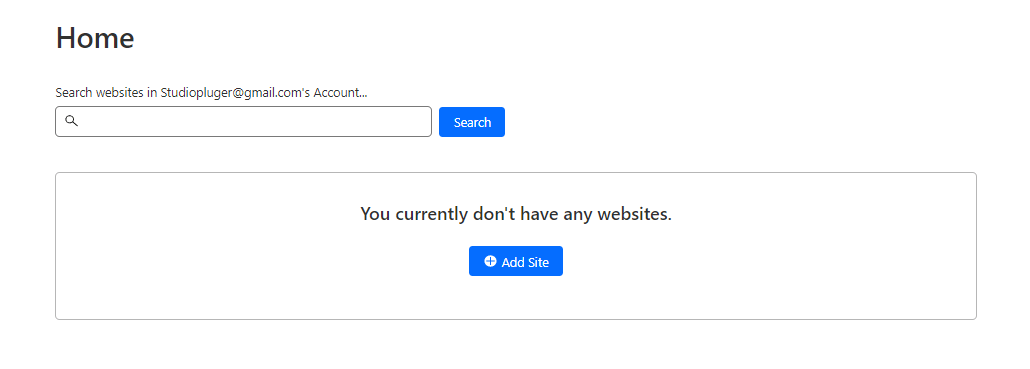Select the search box beside the Search button
The height and width of the screenshot is (369, 1030).
point(243,122)
